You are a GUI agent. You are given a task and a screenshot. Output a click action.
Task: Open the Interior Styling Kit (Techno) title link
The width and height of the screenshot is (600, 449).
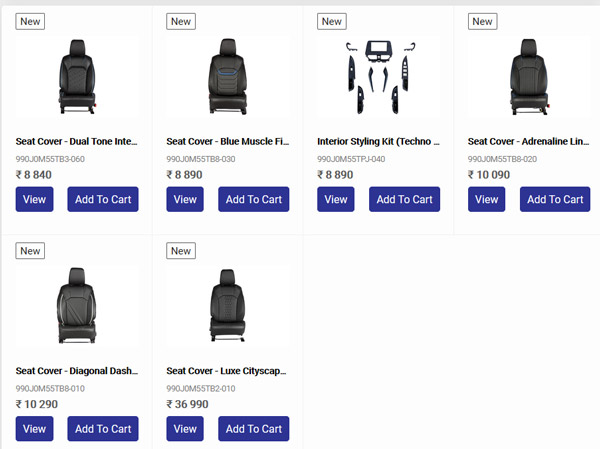(378, 142)
